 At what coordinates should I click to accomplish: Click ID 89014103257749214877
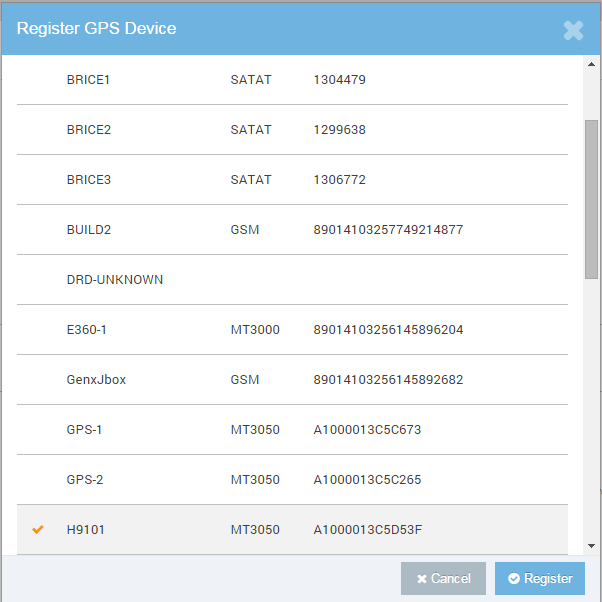click(x=388, y=230)
